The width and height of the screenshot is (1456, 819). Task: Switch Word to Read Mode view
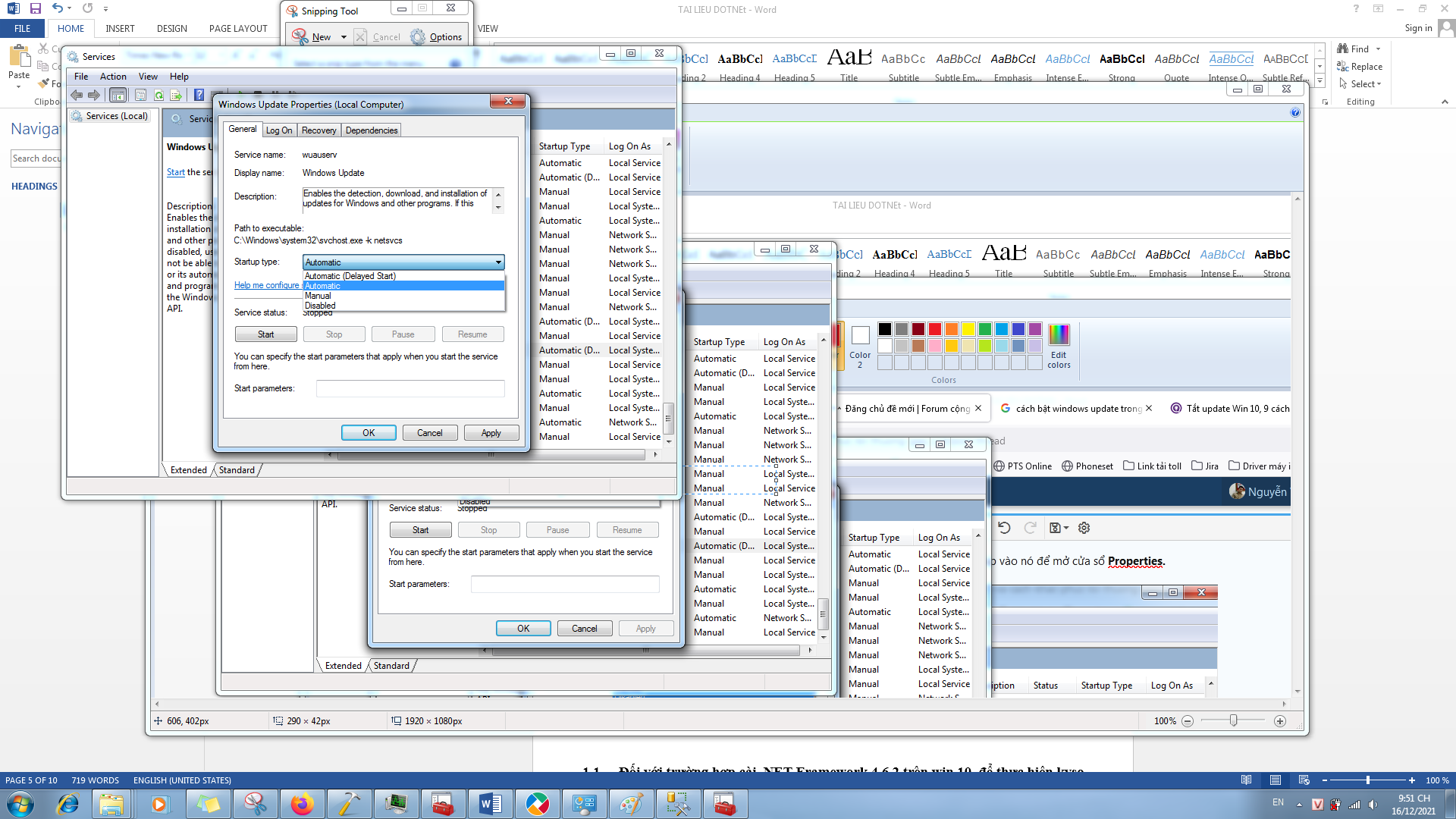(x=1247, y=780)
